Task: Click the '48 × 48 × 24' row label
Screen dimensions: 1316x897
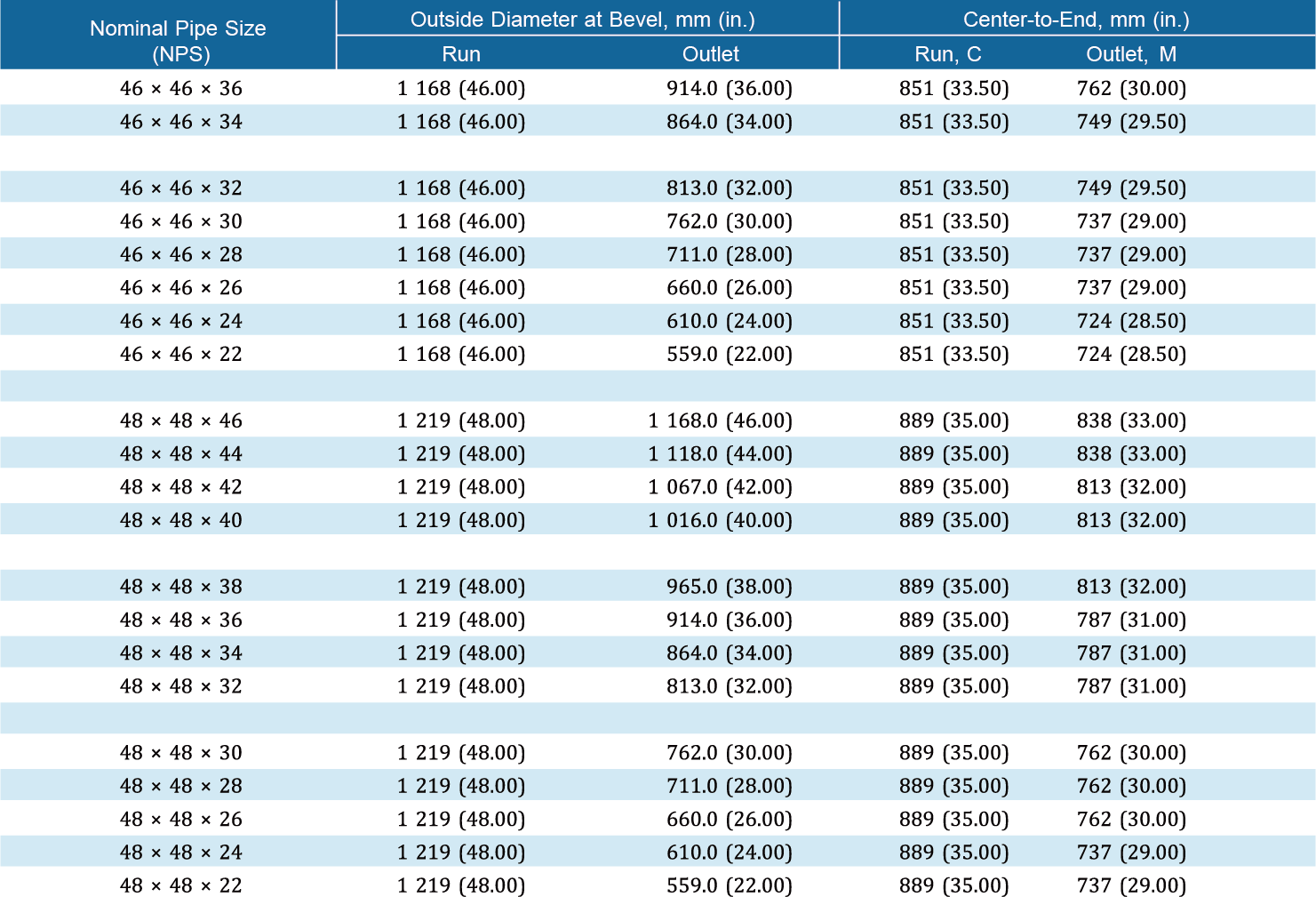Action: click(181, 853)
